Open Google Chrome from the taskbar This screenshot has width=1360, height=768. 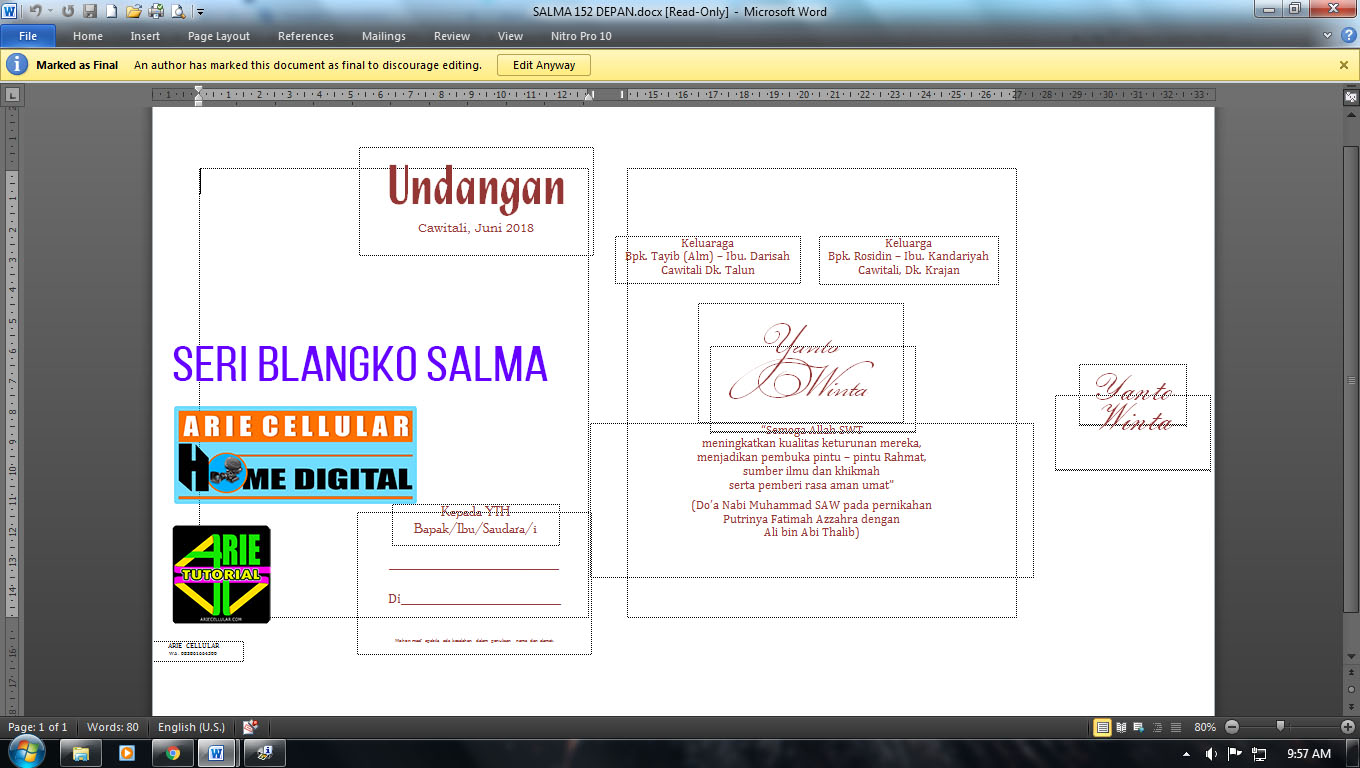point(173,753)
